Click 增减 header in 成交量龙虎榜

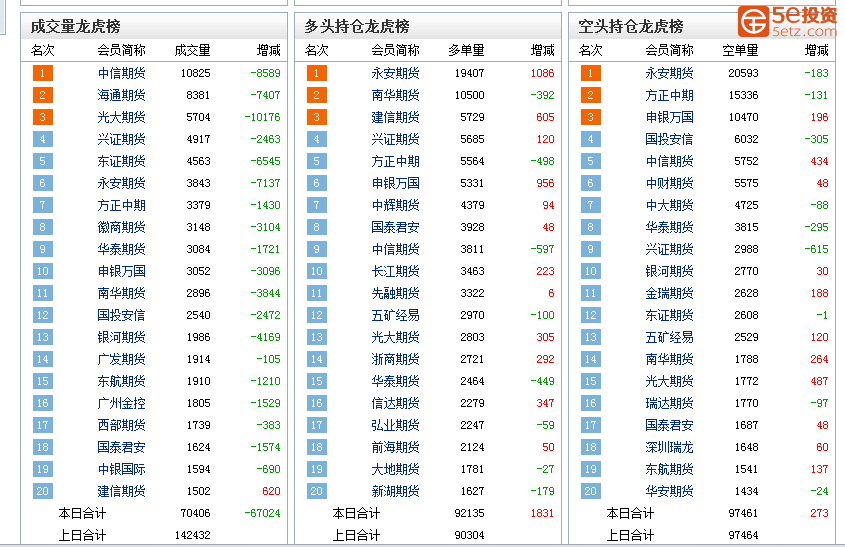pos(268,51)
